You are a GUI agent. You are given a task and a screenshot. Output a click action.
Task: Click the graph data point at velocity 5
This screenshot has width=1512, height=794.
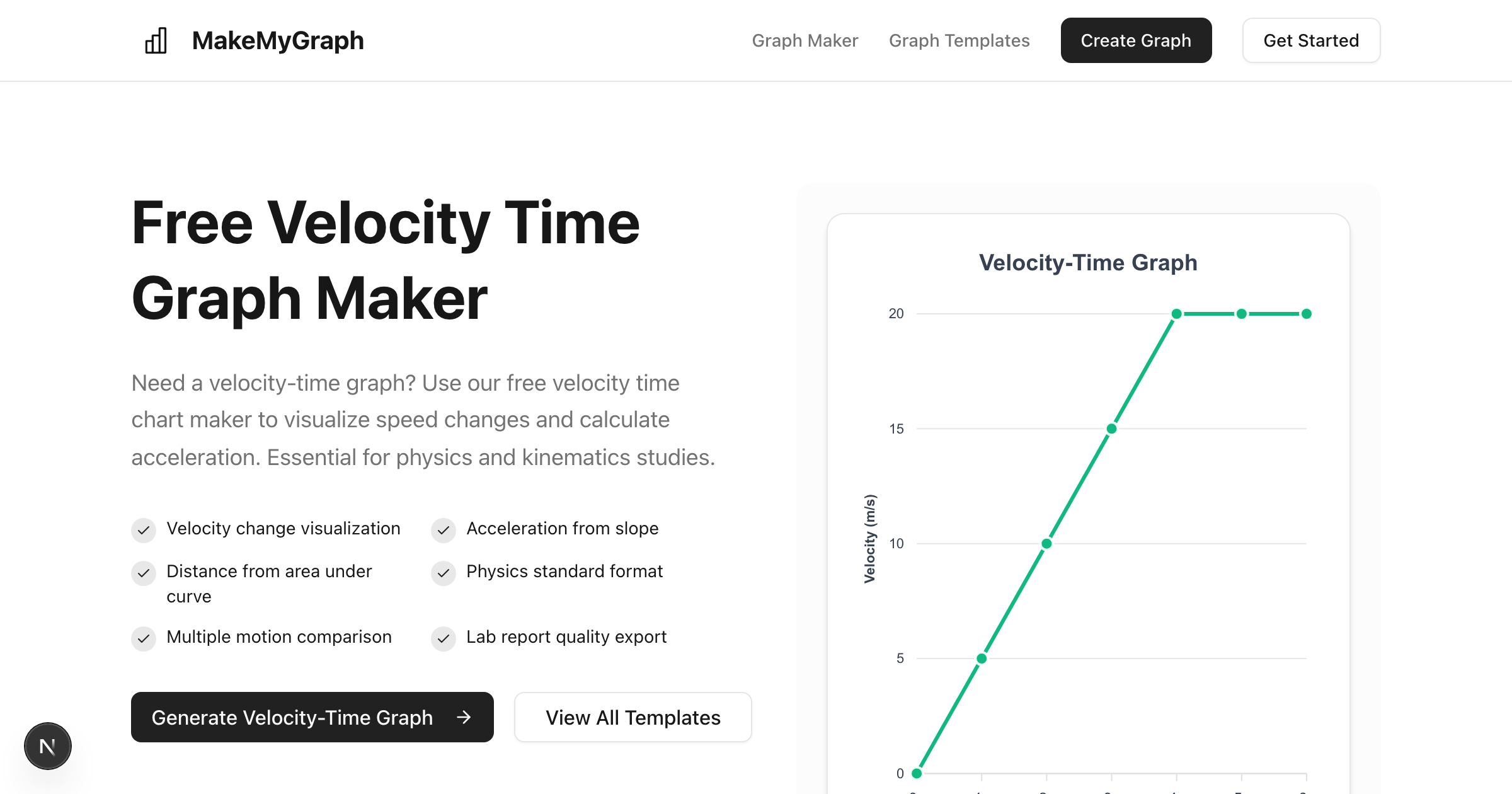[x=982, y=659]
